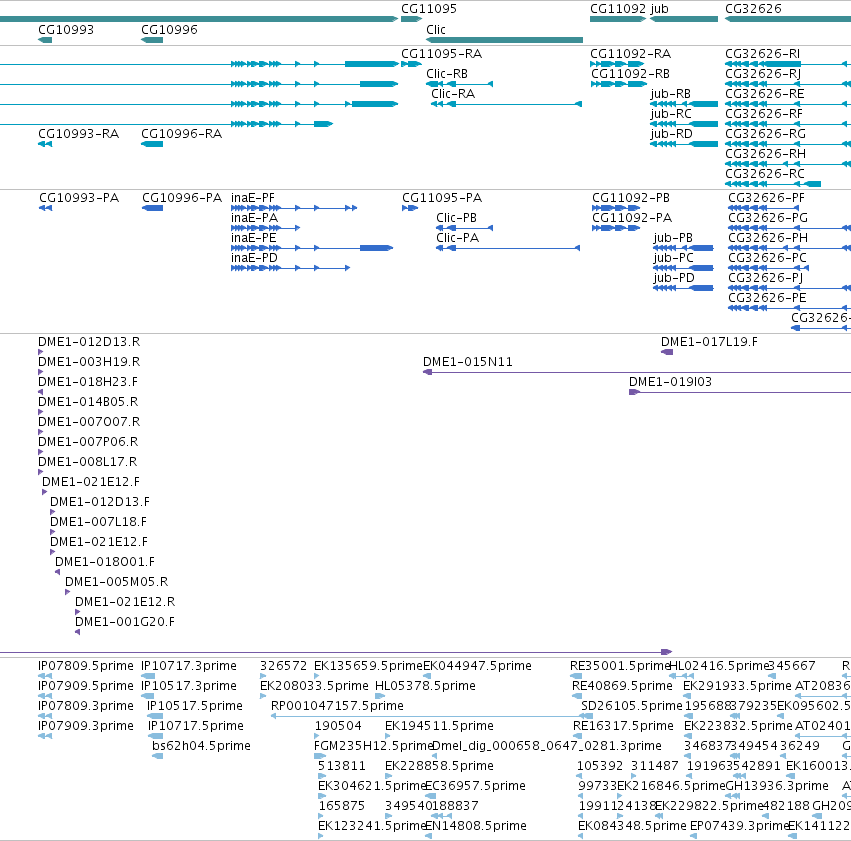The image size is (851, 841).
Task: Select the EK208033.5prime EST
Action: click(x=263, y=696)
